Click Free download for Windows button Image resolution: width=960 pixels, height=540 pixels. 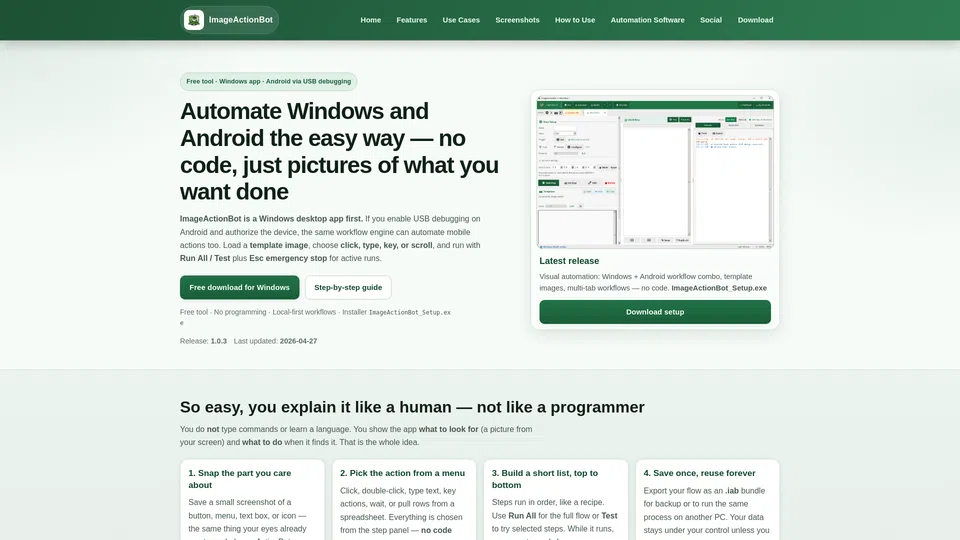coord(239,287)
